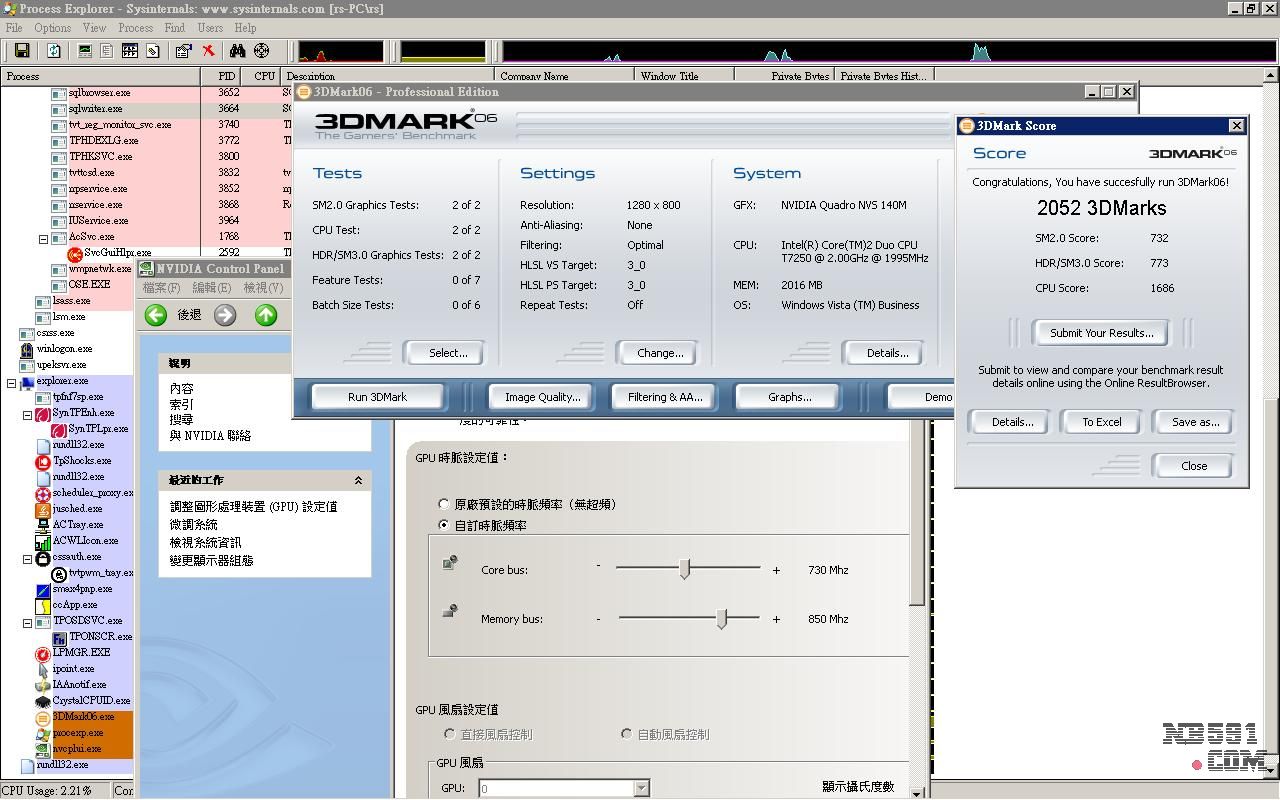Image resolution: width=1280 pixels, height=800 pixels.
Task: Select the factory default clock radio button
Action: [444, 505]
